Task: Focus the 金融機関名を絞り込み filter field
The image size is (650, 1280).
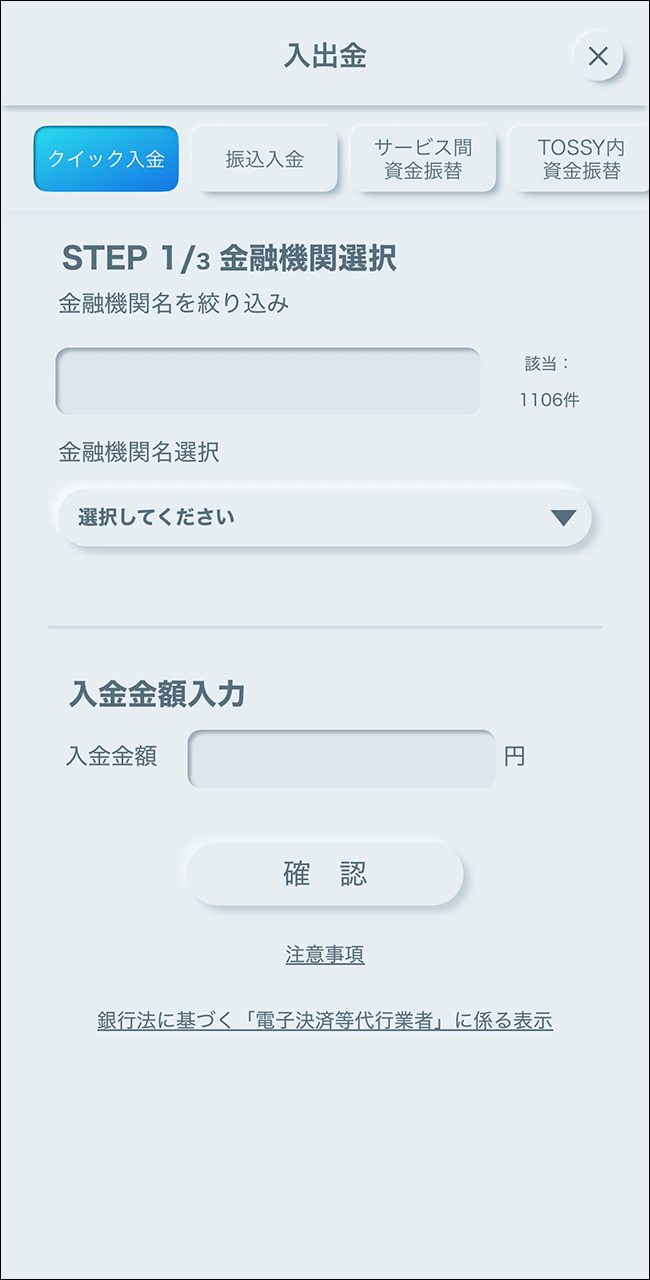Action: [268, 381]
